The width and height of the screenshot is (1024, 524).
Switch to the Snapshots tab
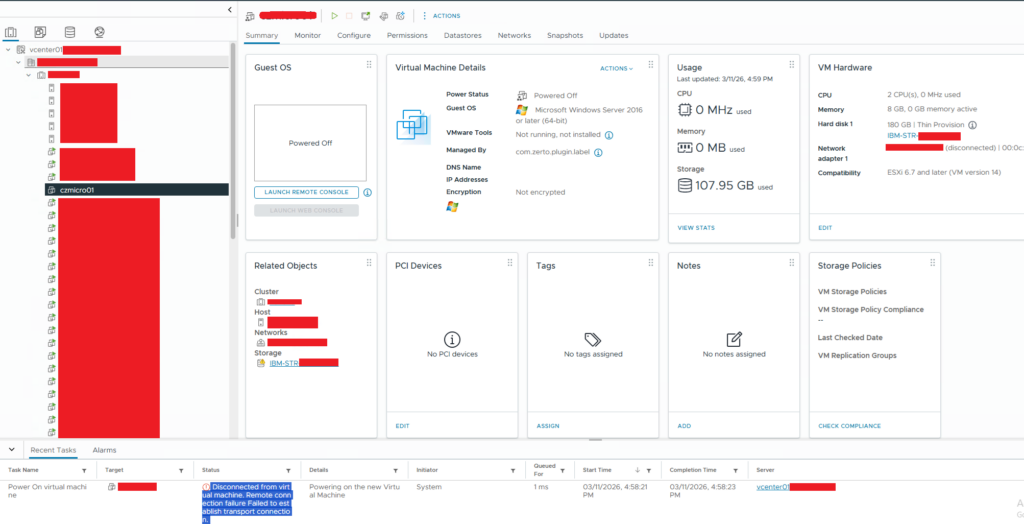[564, 35]
